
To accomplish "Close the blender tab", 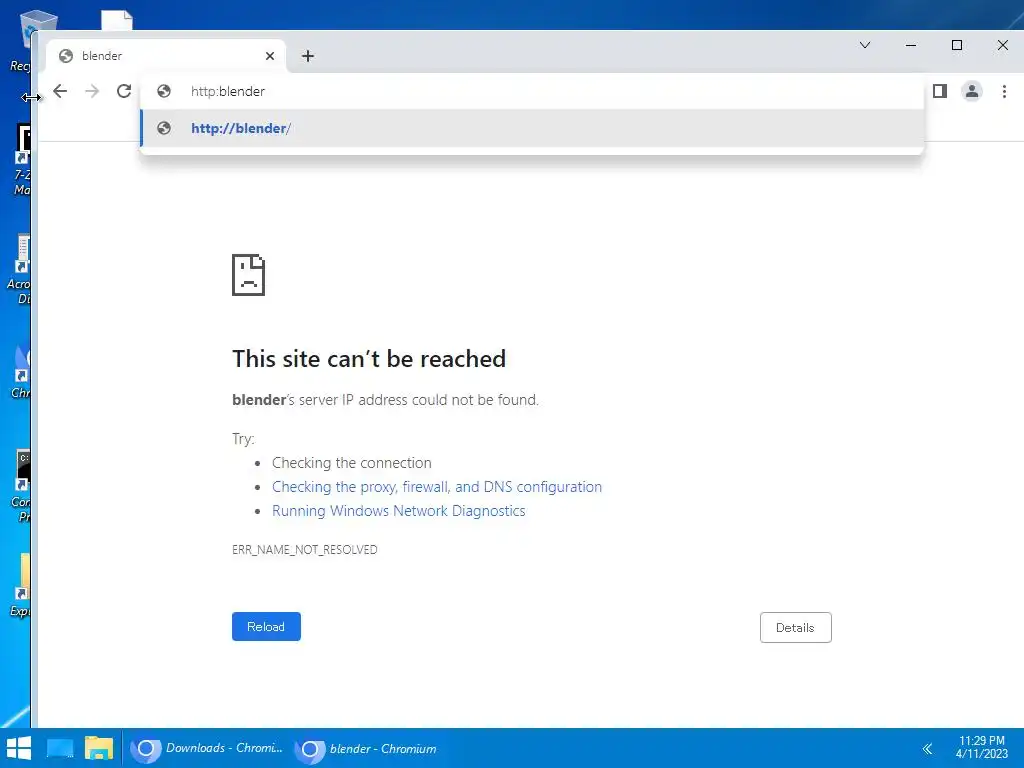I will [x=270, y=56].
